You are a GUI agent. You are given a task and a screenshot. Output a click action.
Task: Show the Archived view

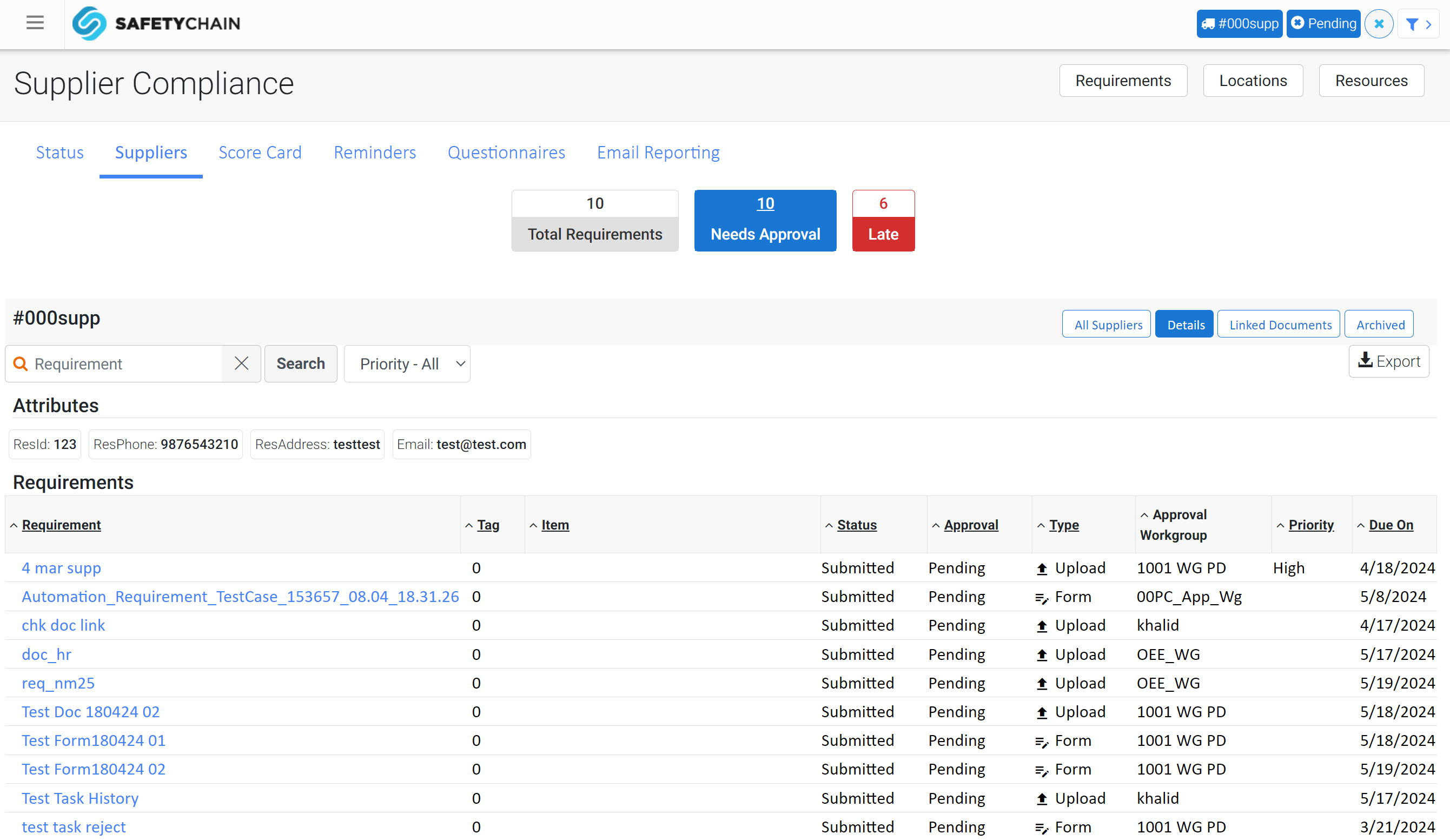[x=1379, y=324]
